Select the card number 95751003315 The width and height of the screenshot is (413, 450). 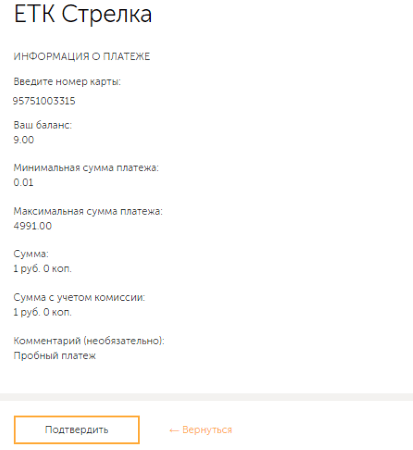[44, 101]
